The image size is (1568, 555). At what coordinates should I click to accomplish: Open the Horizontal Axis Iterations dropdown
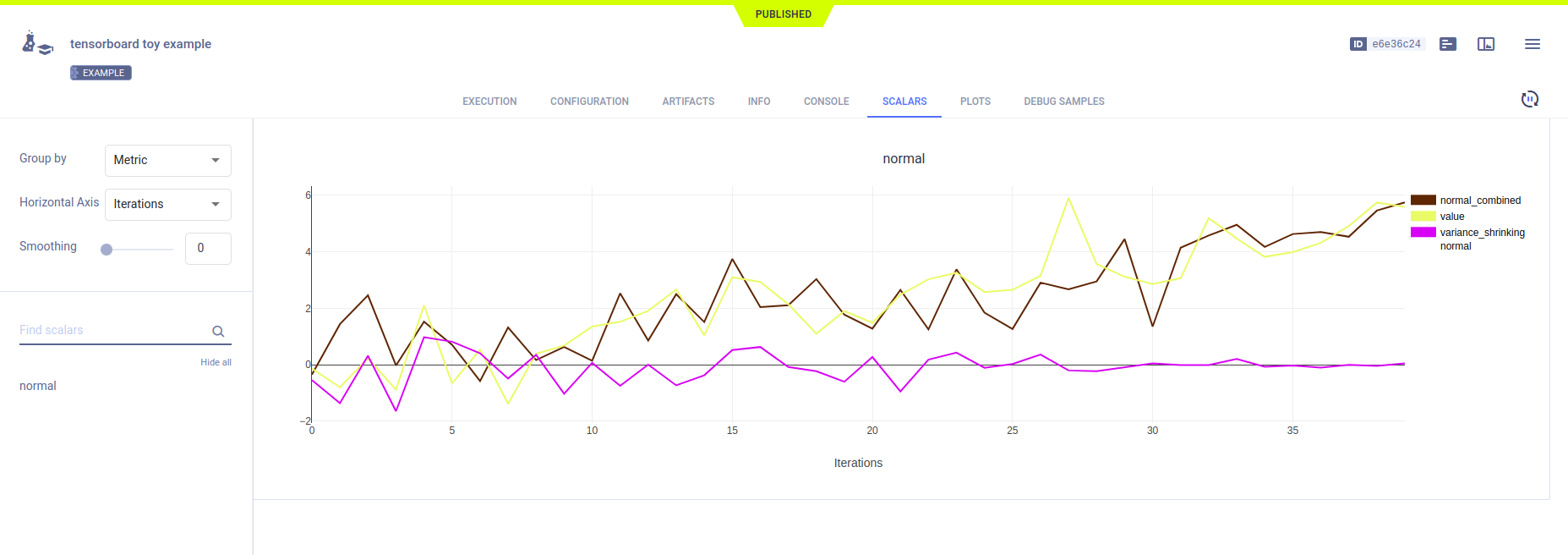click(x=167, y=204)
